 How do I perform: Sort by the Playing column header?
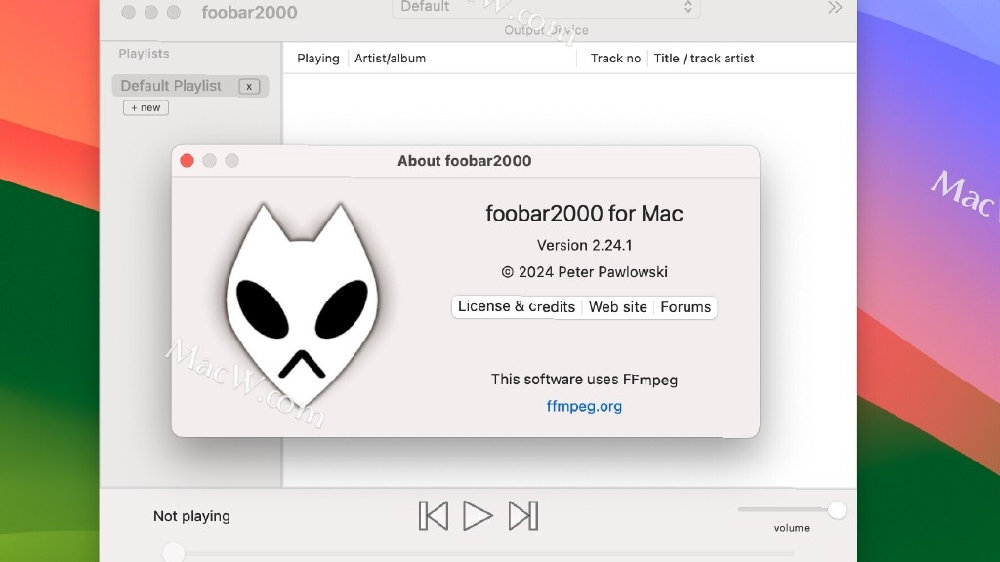318,58
